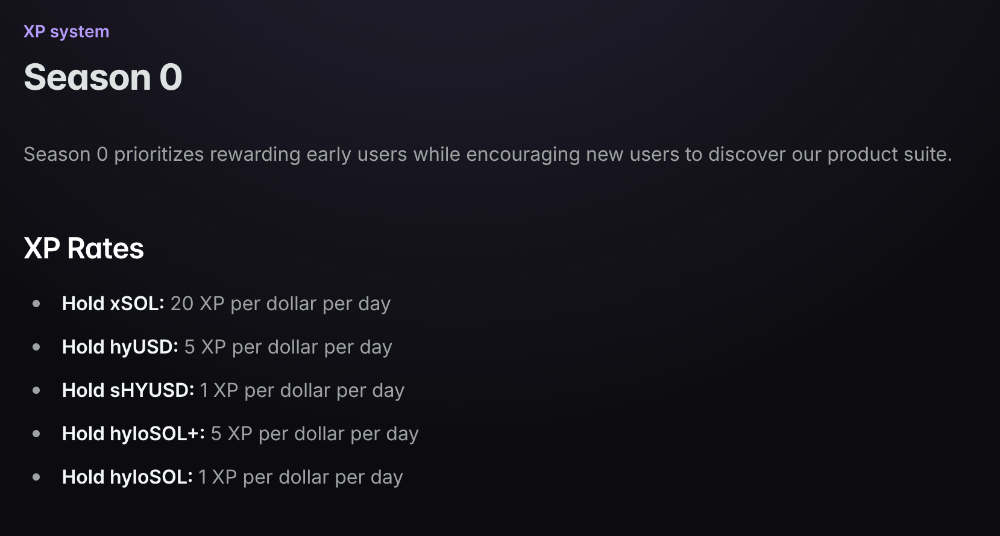Click the bullet point beside Hold hyloSOL+
The width and height of the screenshot is (1000, 536).
tap(37, 434)
